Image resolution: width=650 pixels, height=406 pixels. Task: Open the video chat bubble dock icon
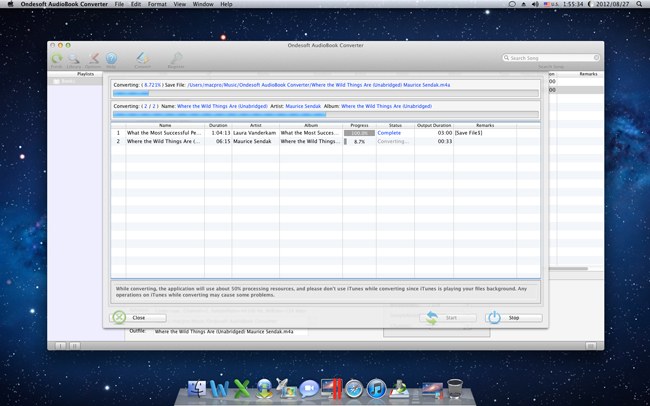click(309, 389)
